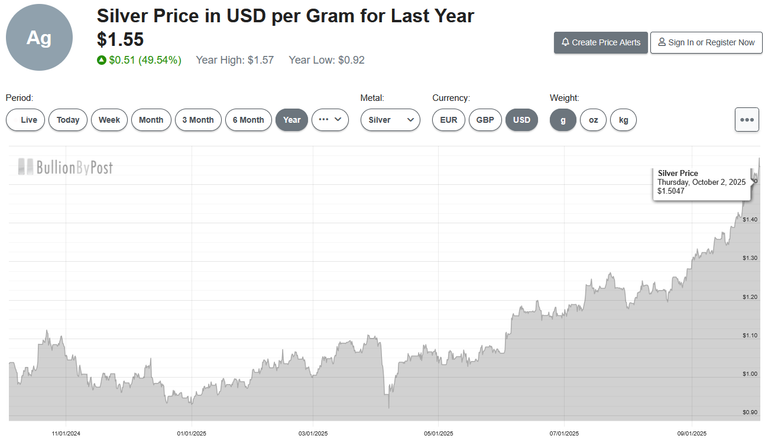Viewport: 768px width, 443px height.
Task: Select USD currency
Action: 521,120
